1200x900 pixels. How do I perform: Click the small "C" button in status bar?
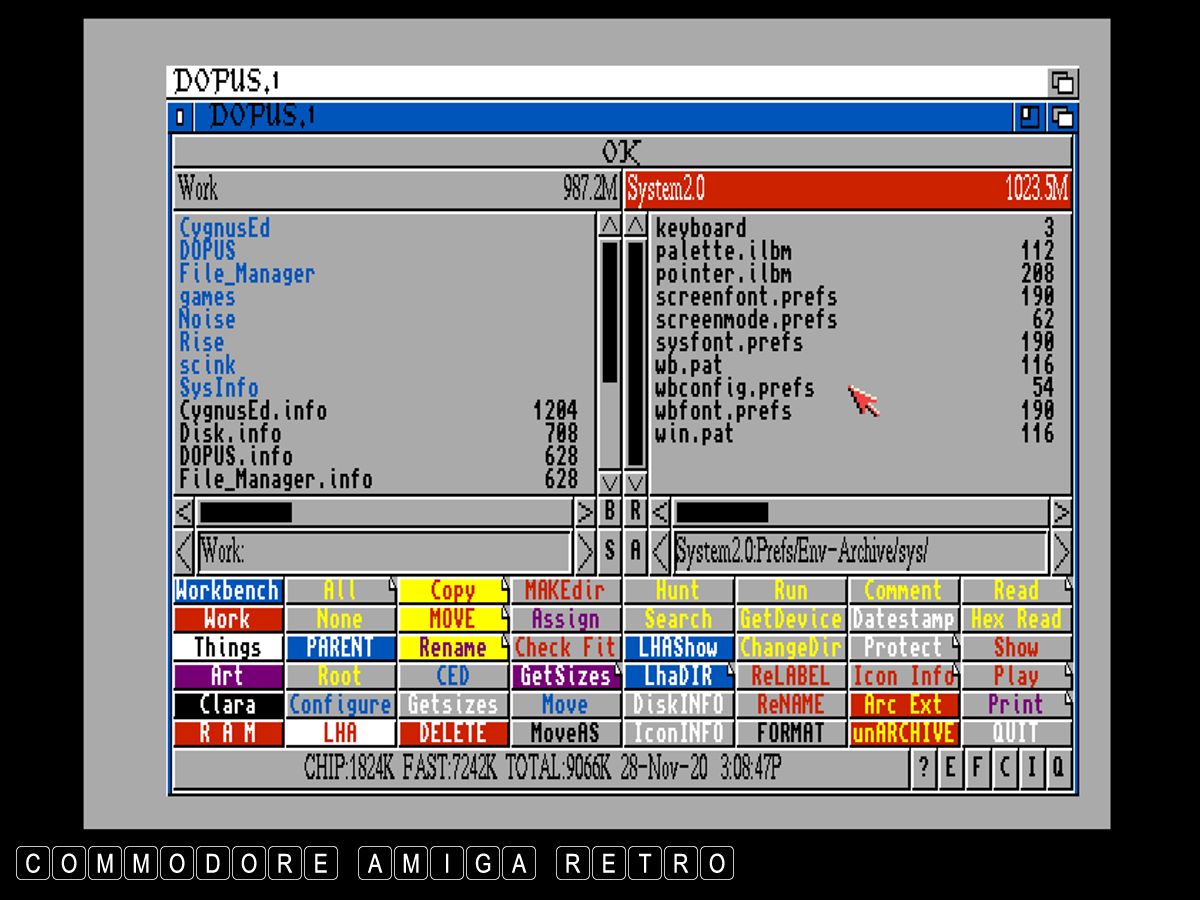(1004, 769)
